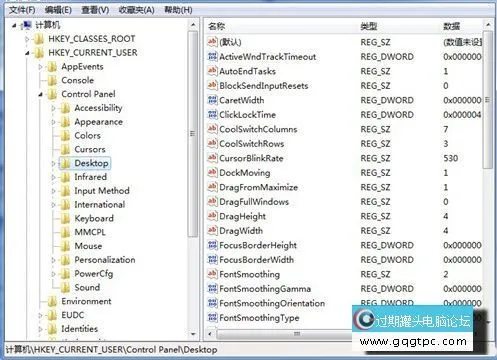
Task: Click the 530 data cell for CursorBlinkRate
Action: point(451,158)
